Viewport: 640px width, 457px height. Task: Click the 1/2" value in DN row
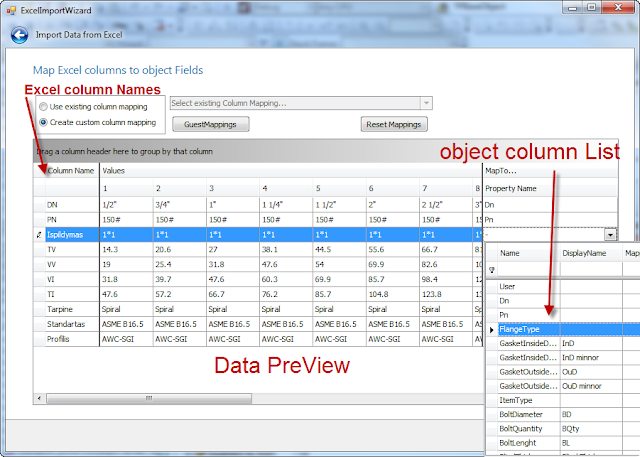pyautogui.click(x=126, y=205)
